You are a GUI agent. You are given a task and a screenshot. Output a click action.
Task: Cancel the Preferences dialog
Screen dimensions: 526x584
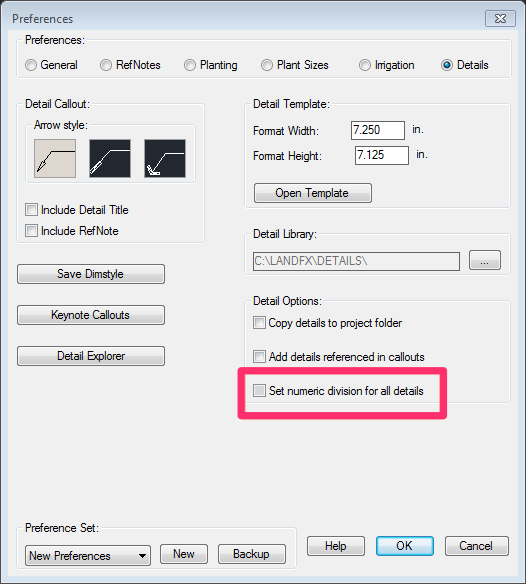point(476,546)
